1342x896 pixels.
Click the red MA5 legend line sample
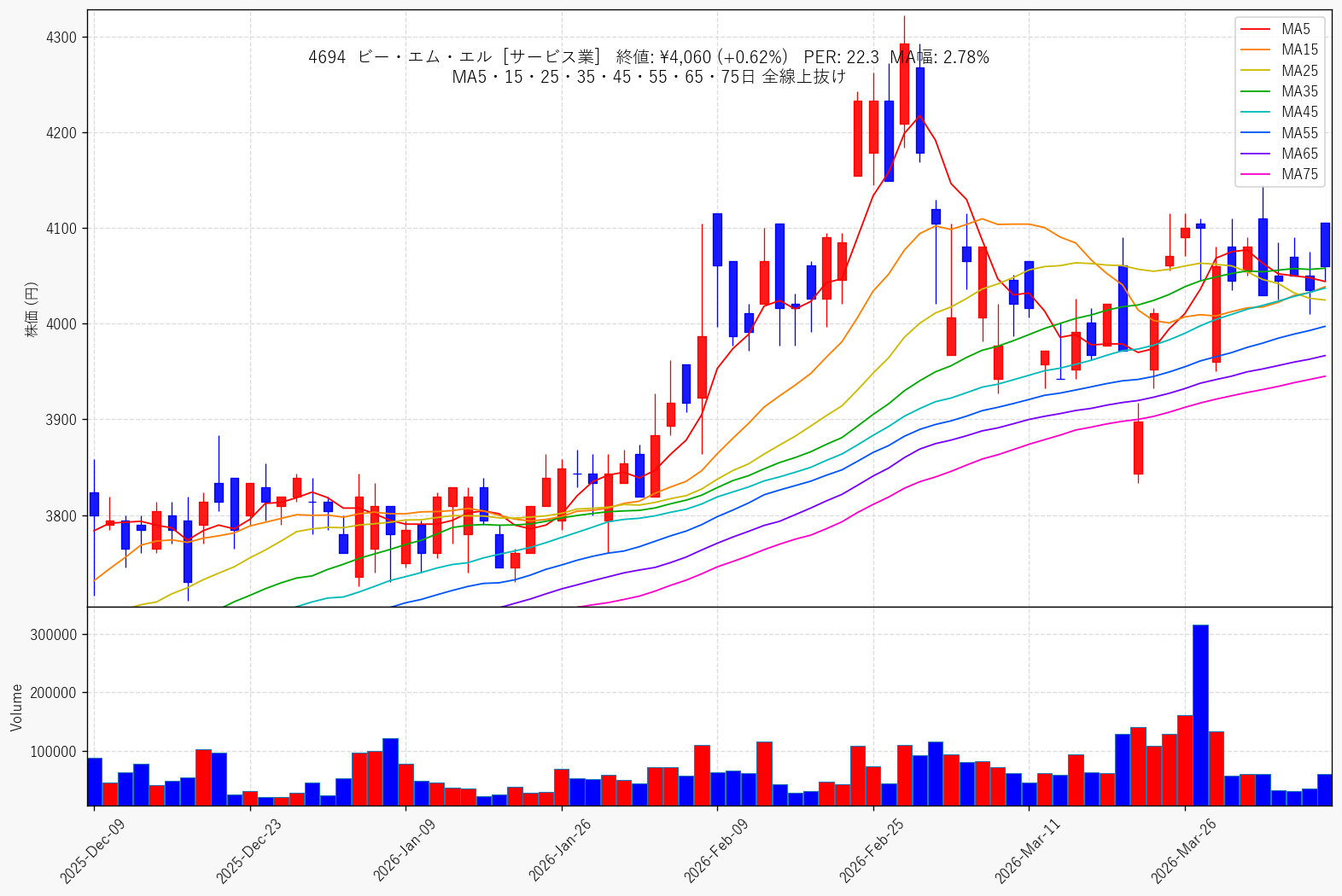[x=1255, y=30]
